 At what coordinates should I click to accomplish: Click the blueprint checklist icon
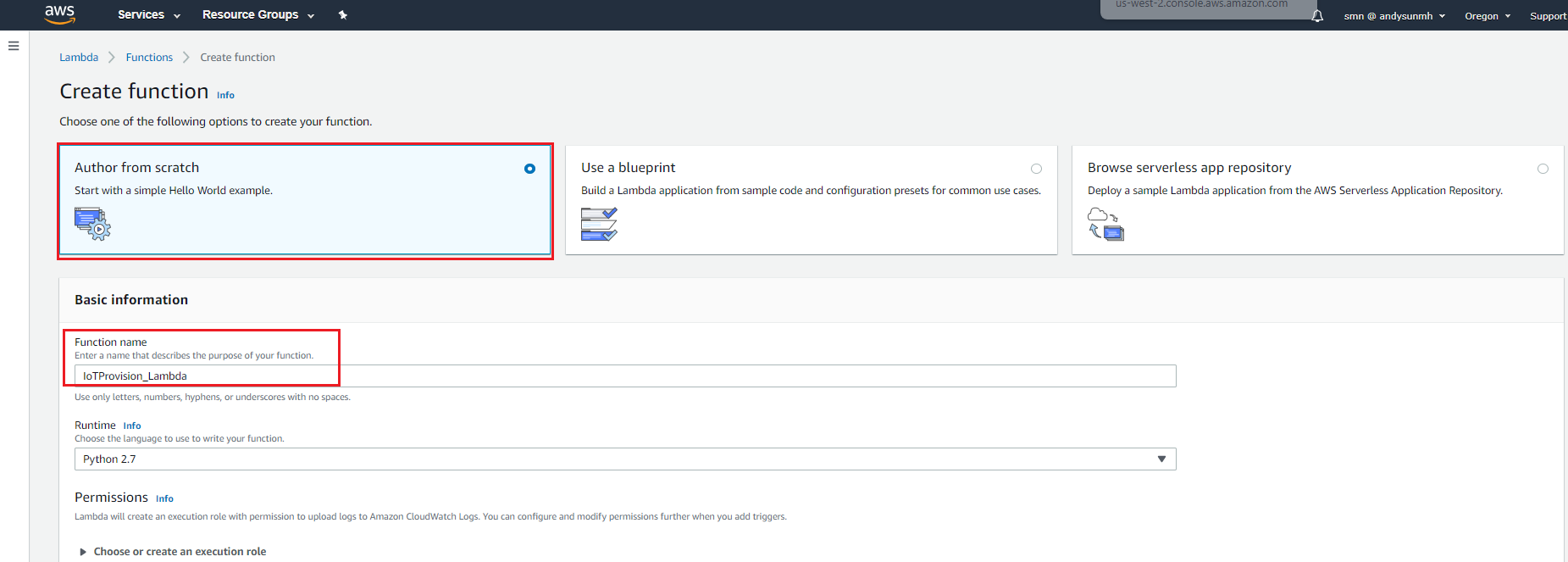pos(599,224)
